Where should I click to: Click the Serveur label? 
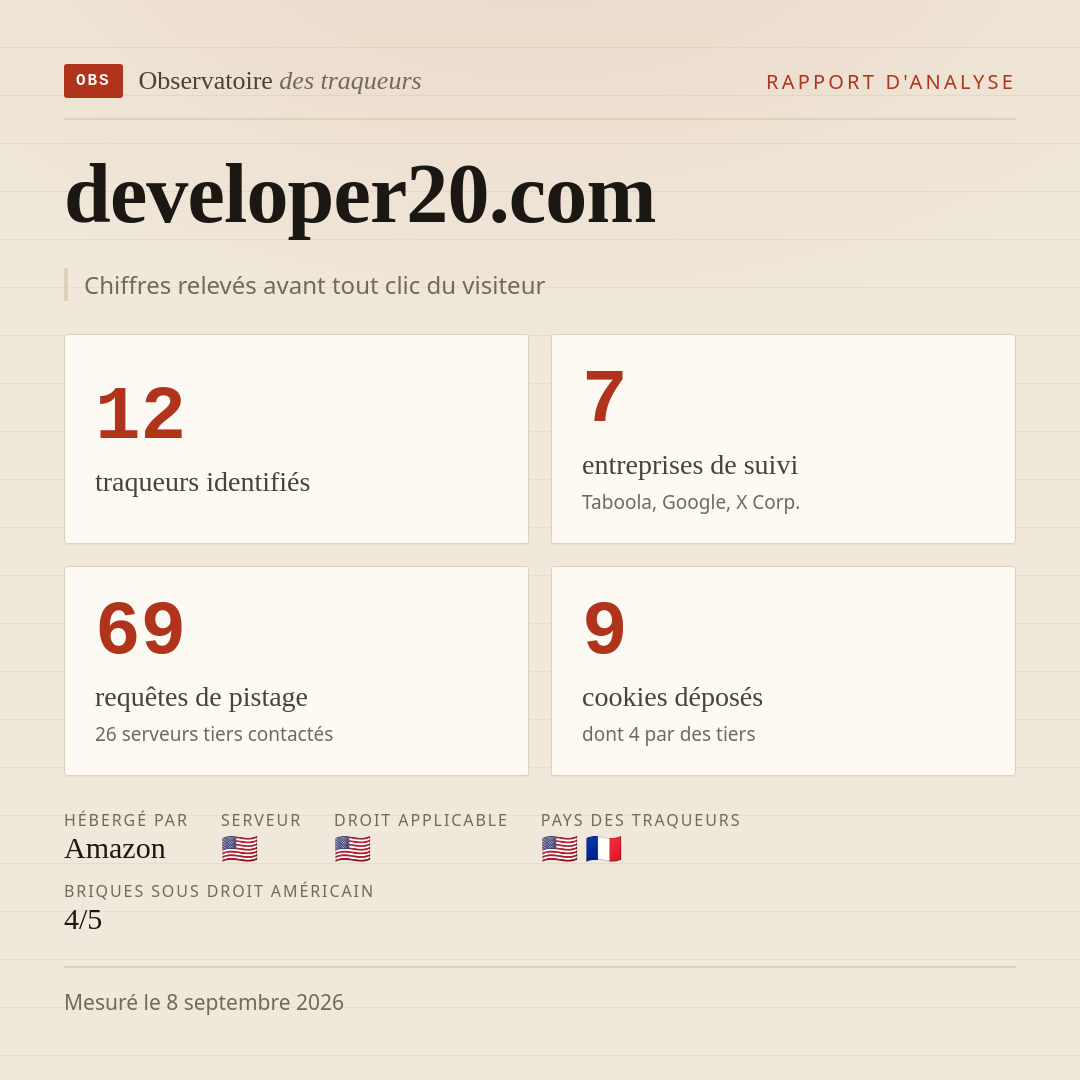pos(261,820)
